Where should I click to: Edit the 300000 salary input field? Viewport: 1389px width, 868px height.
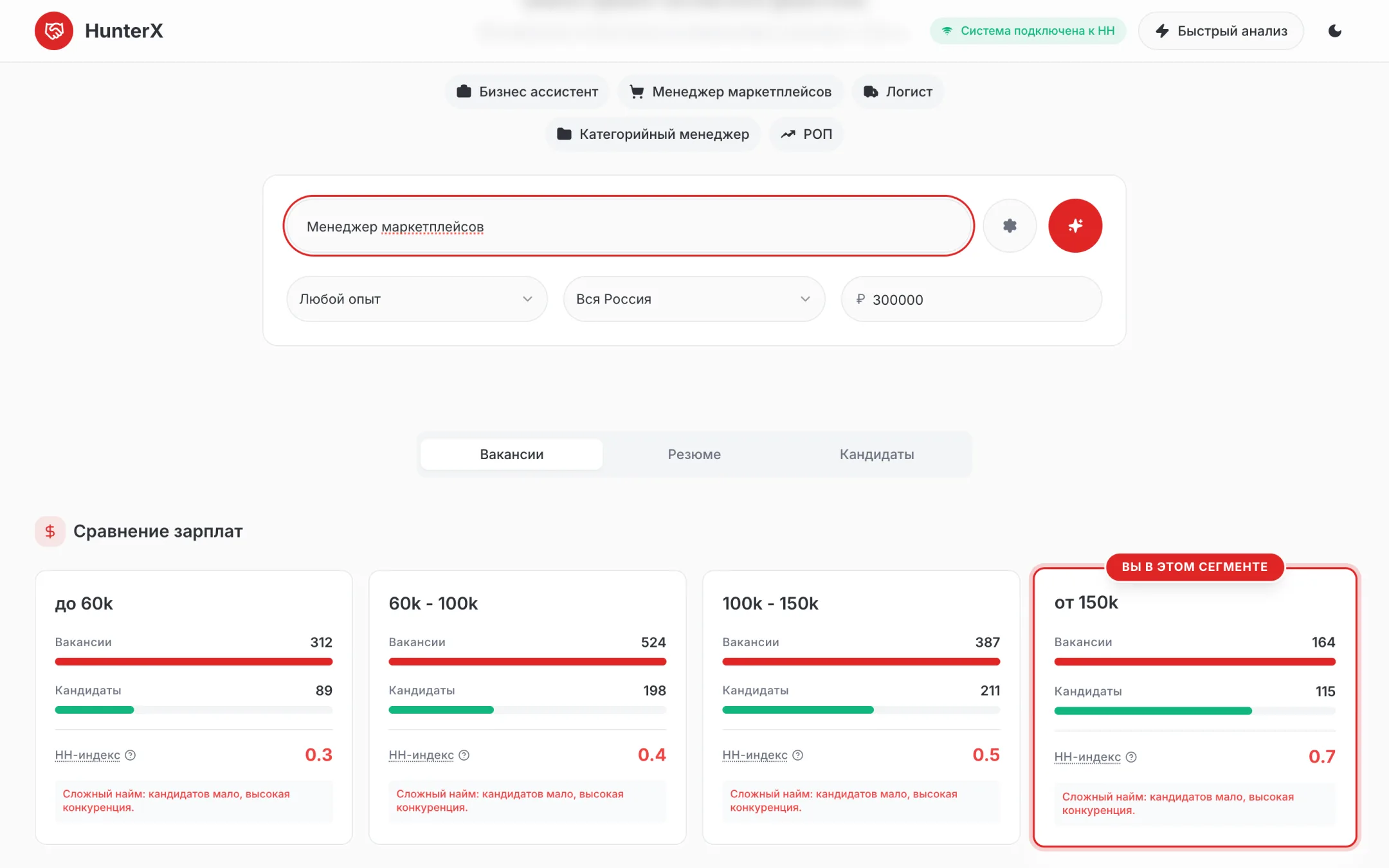click(x=971, y=299)
